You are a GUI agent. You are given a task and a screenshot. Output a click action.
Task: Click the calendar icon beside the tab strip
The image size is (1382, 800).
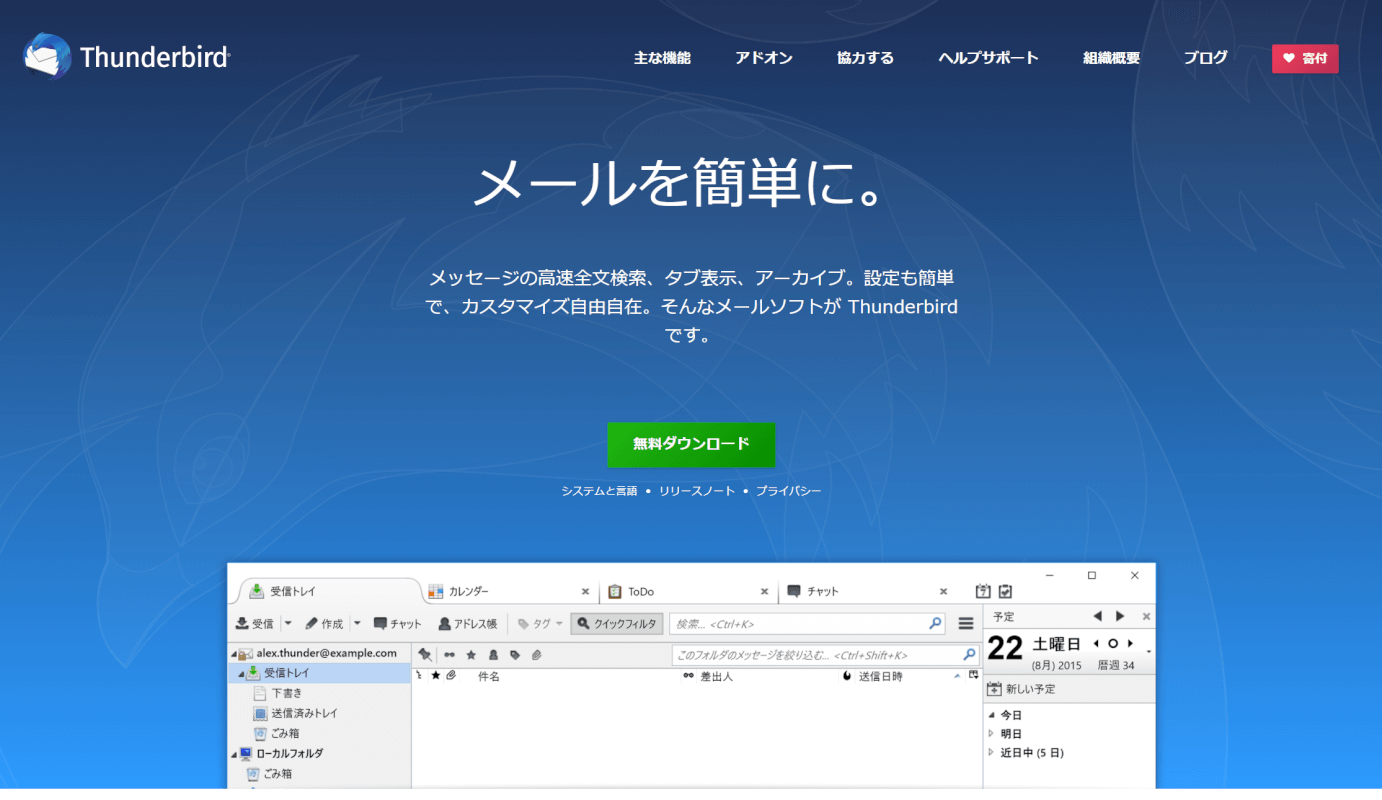(983, 591)
